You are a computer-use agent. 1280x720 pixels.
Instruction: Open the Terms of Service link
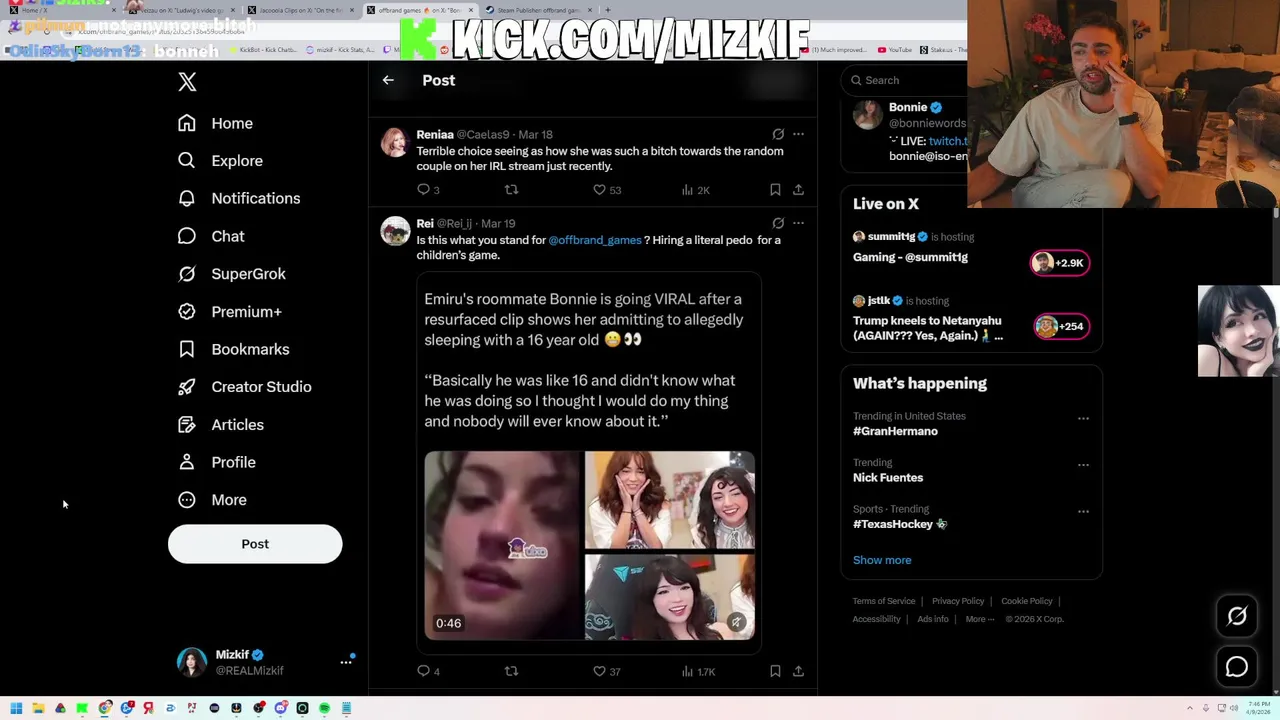click(x=884, y=601)
